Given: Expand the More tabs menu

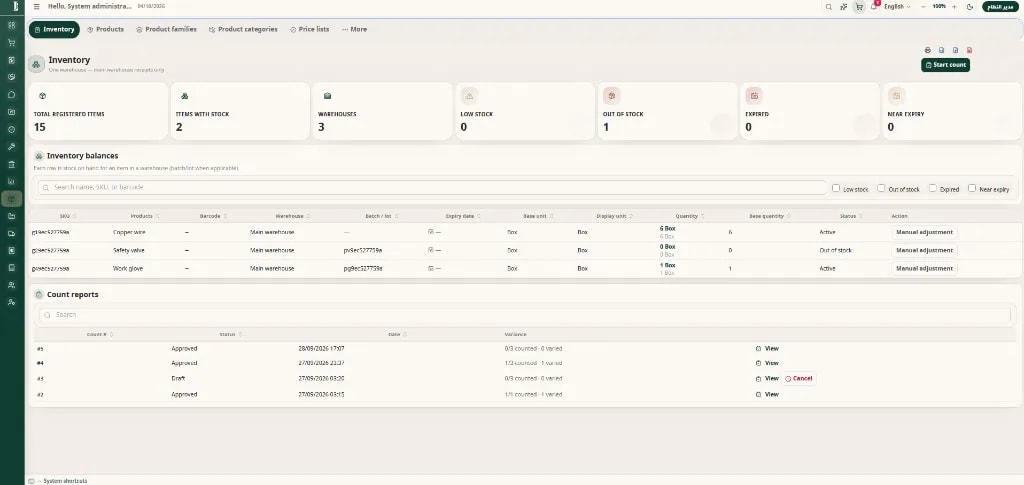Looking at the screenshot, I should coord(355,29).
